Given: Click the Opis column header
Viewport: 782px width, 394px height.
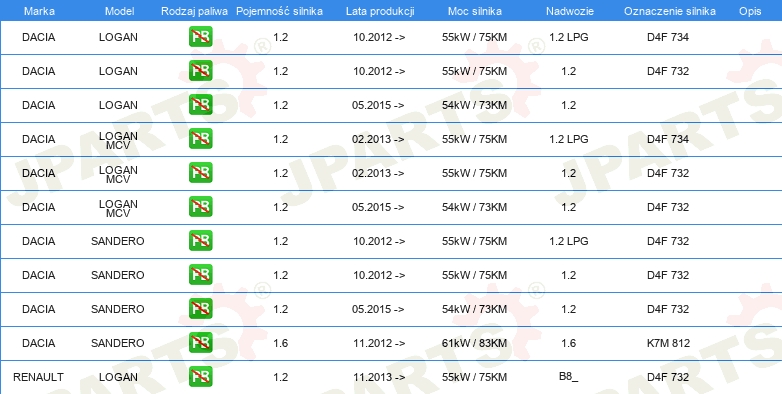Looking at the screenshot, I should click(750, 11).
